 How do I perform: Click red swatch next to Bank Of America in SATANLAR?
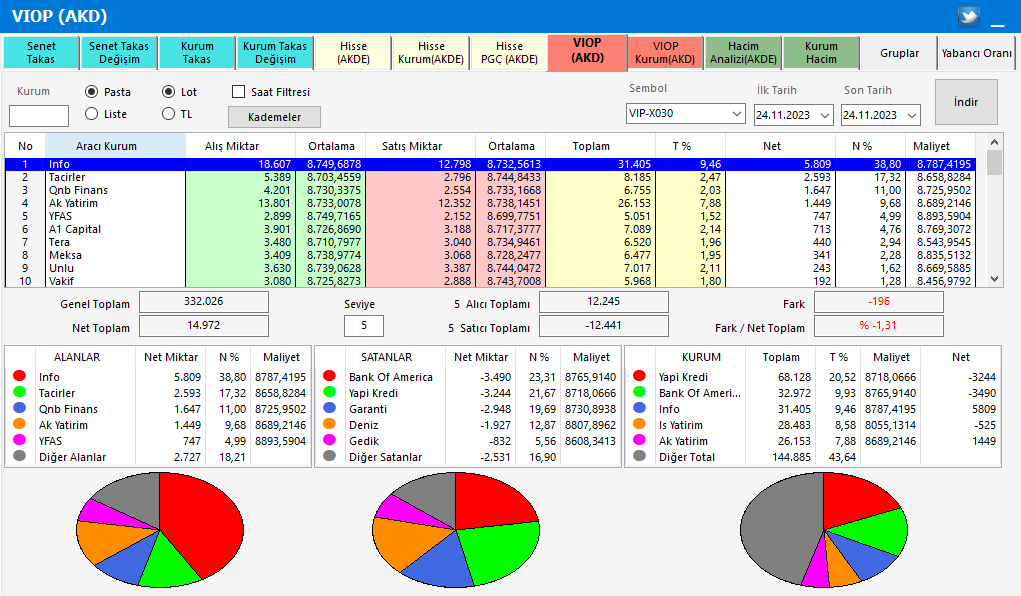[329, 376]
